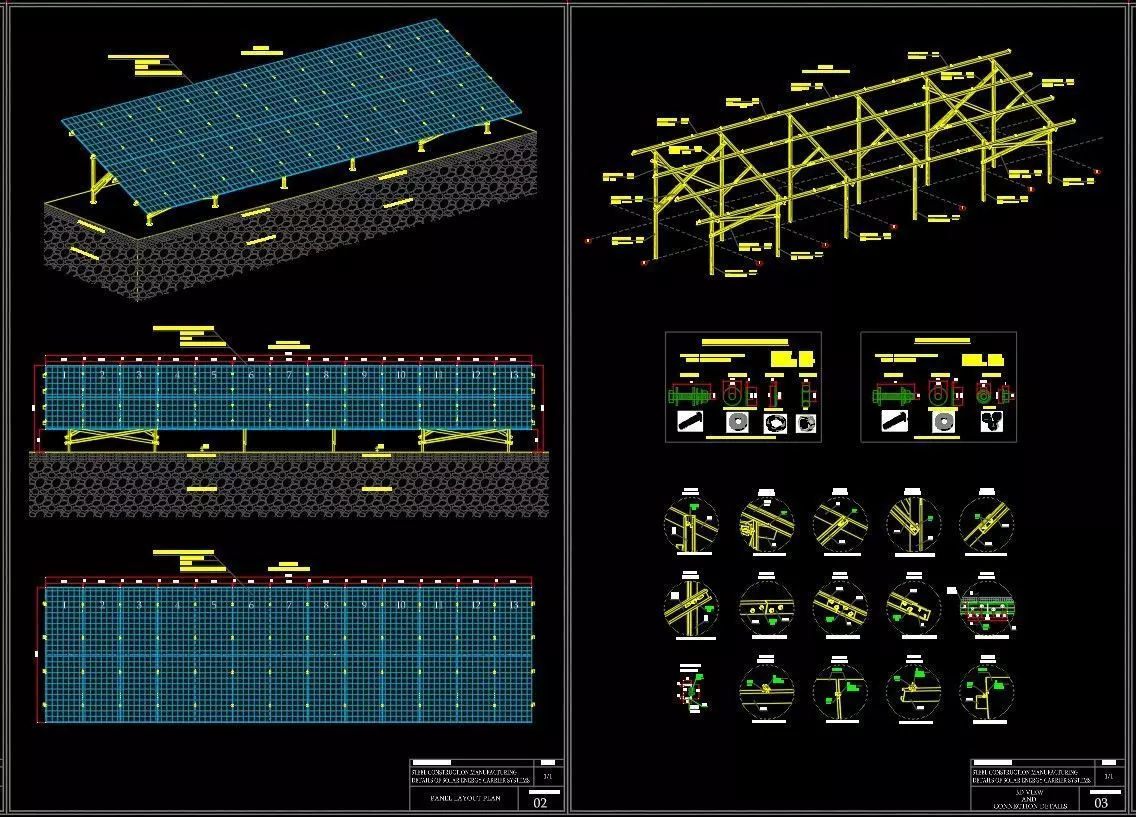Click the last detail circle in the top row
Image resolution: width=1136 pixels, height=817 pixels.
click(986, 525)
